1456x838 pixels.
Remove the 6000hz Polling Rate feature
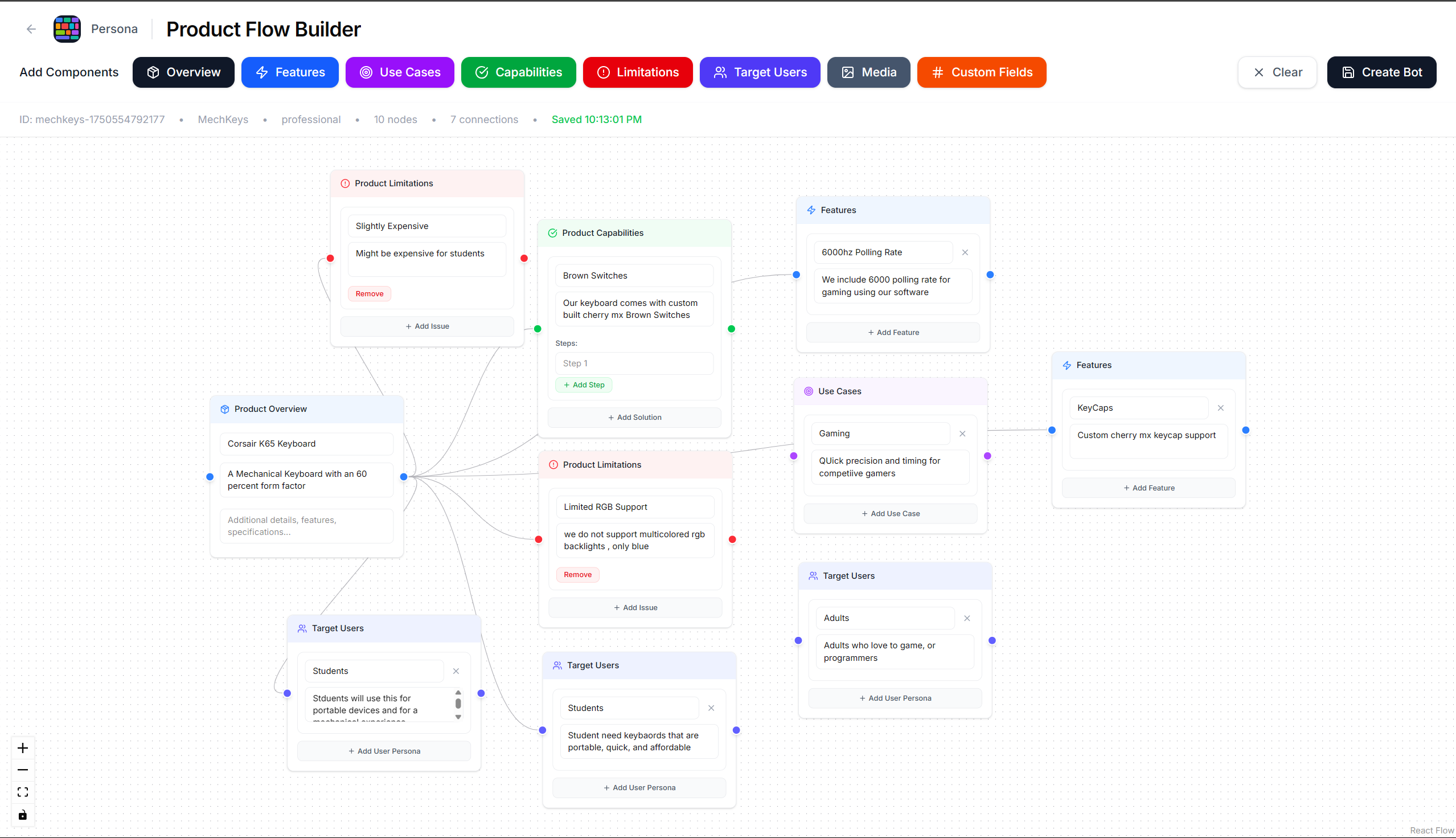965,252
